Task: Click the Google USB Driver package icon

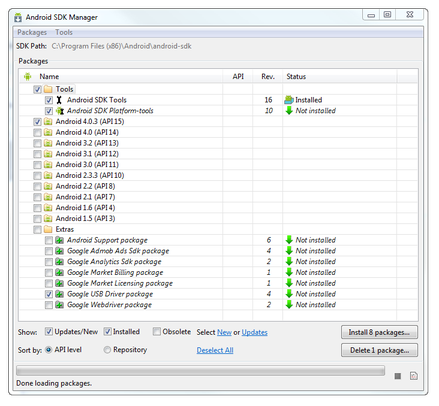Action: point(59,294)
